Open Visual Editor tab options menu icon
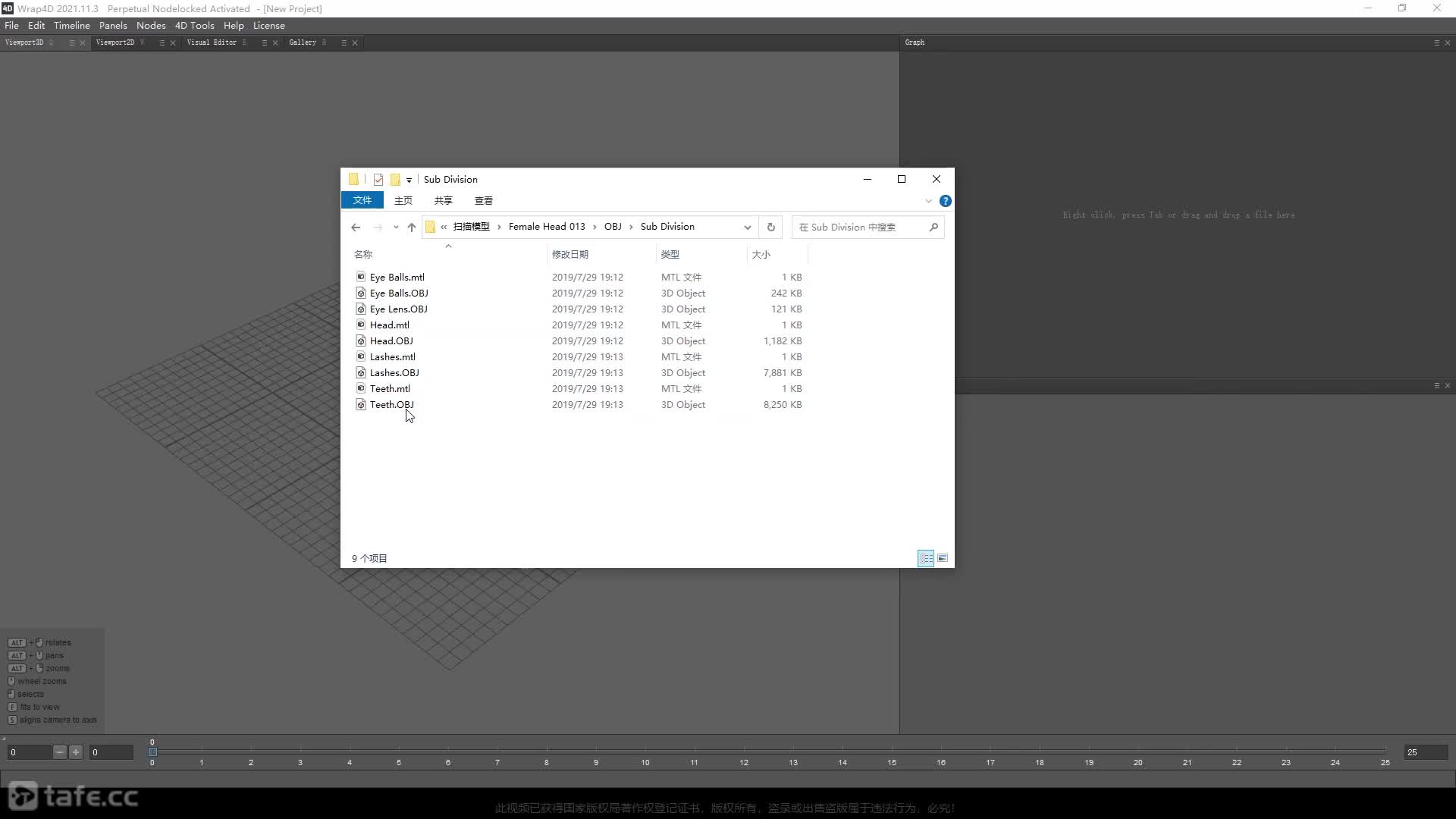 click(x=265, y=42)
